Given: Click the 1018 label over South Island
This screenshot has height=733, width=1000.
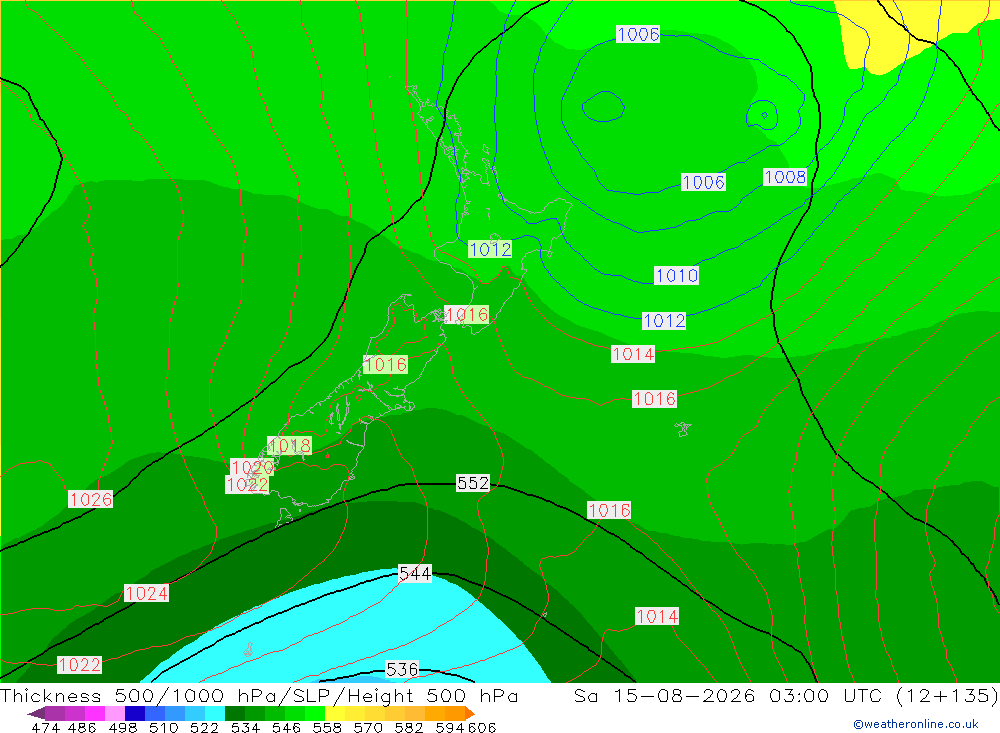Looking at the screenshot, I should tap(289, 445).
